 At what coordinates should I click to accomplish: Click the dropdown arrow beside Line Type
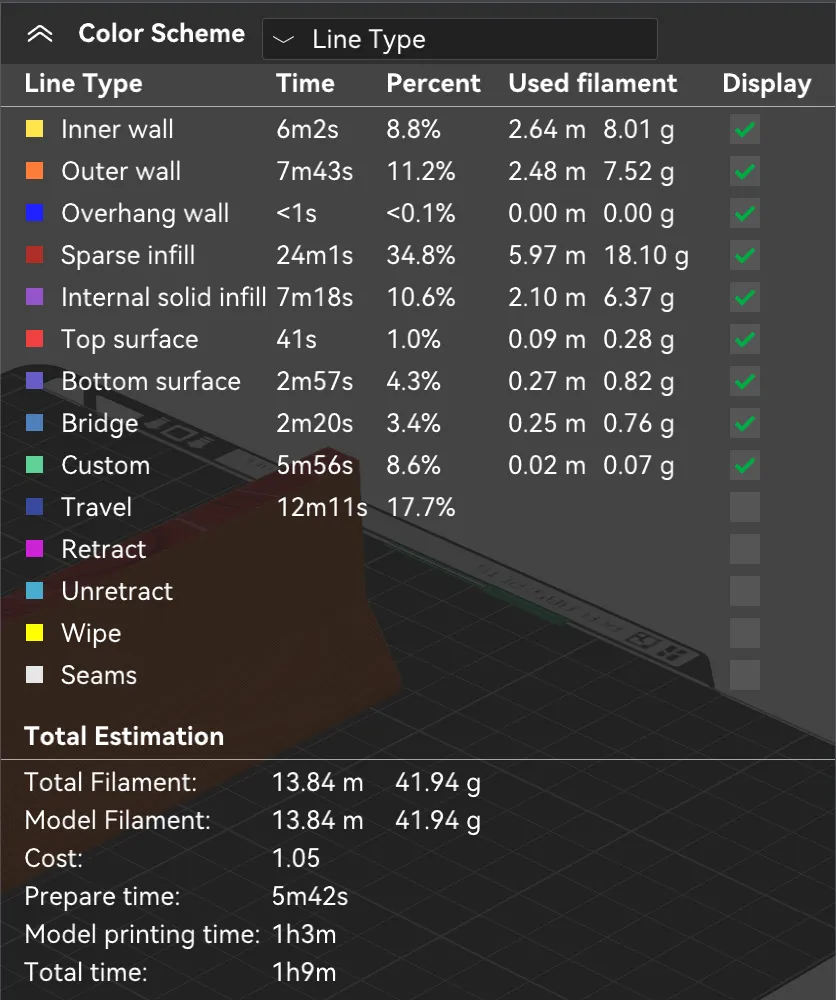pyautogui.click(x=283, y=40)
